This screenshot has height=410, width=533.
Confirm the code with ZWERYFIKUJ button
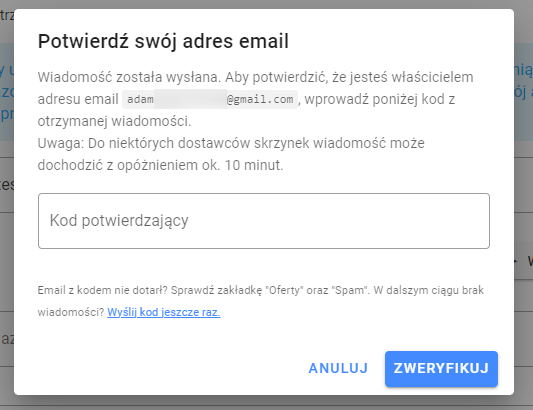coord(441,369)
